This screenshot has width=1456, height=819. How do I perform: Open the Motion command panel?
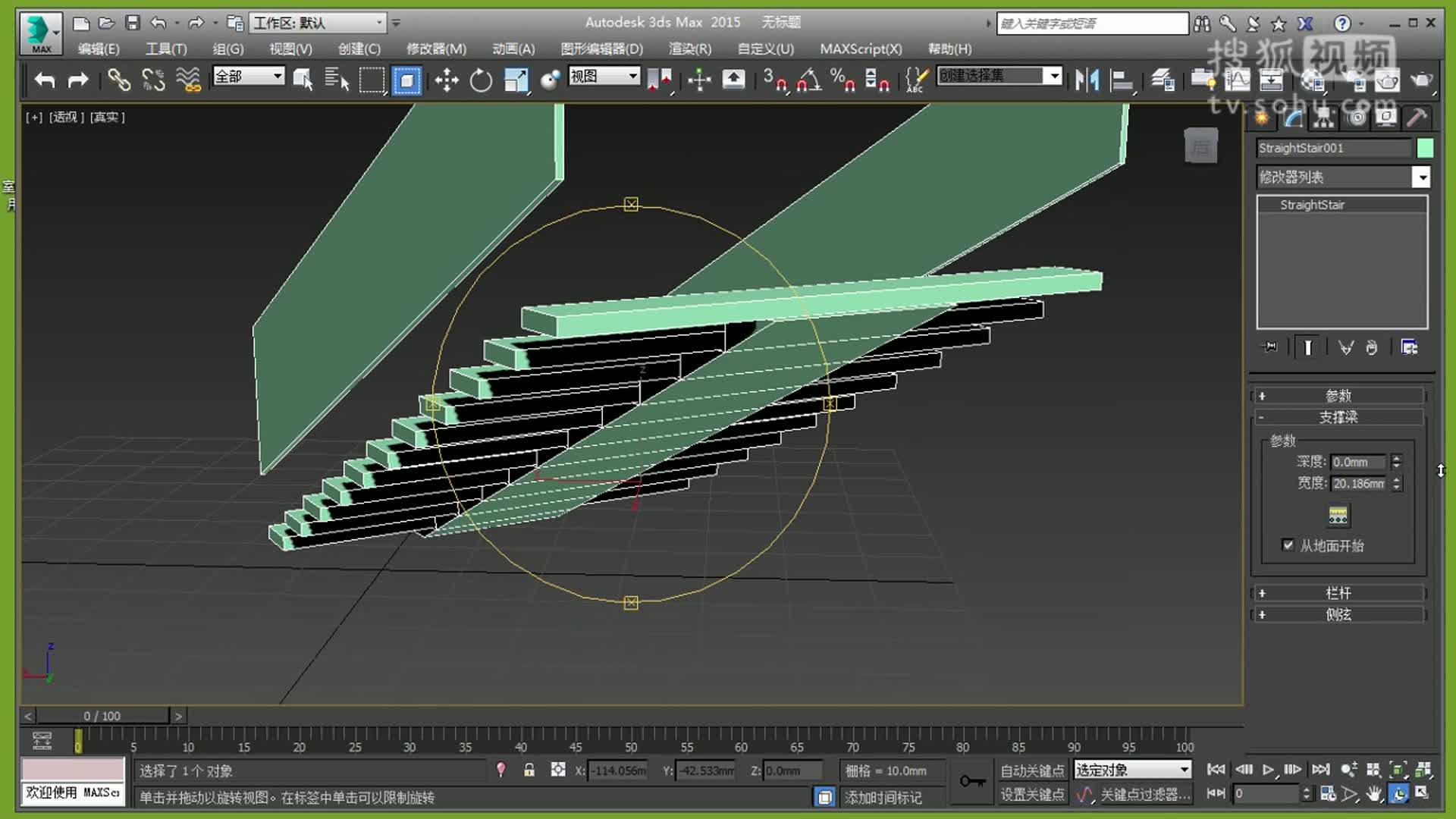coord(1355,118)
